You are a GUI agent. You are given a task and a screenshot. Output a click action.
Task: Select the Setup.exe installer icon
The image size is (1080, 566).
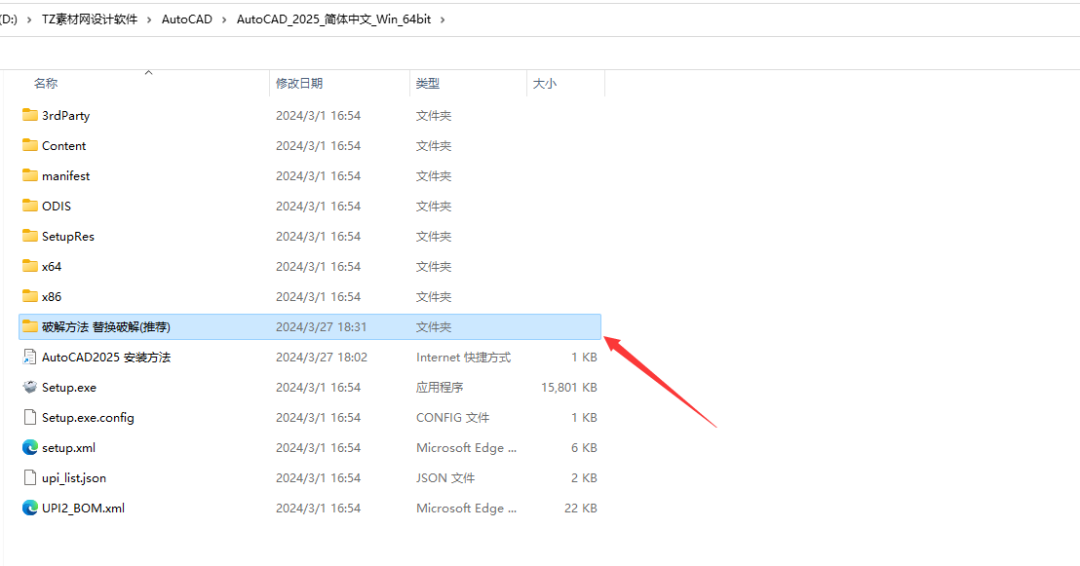tap(30, 387)
